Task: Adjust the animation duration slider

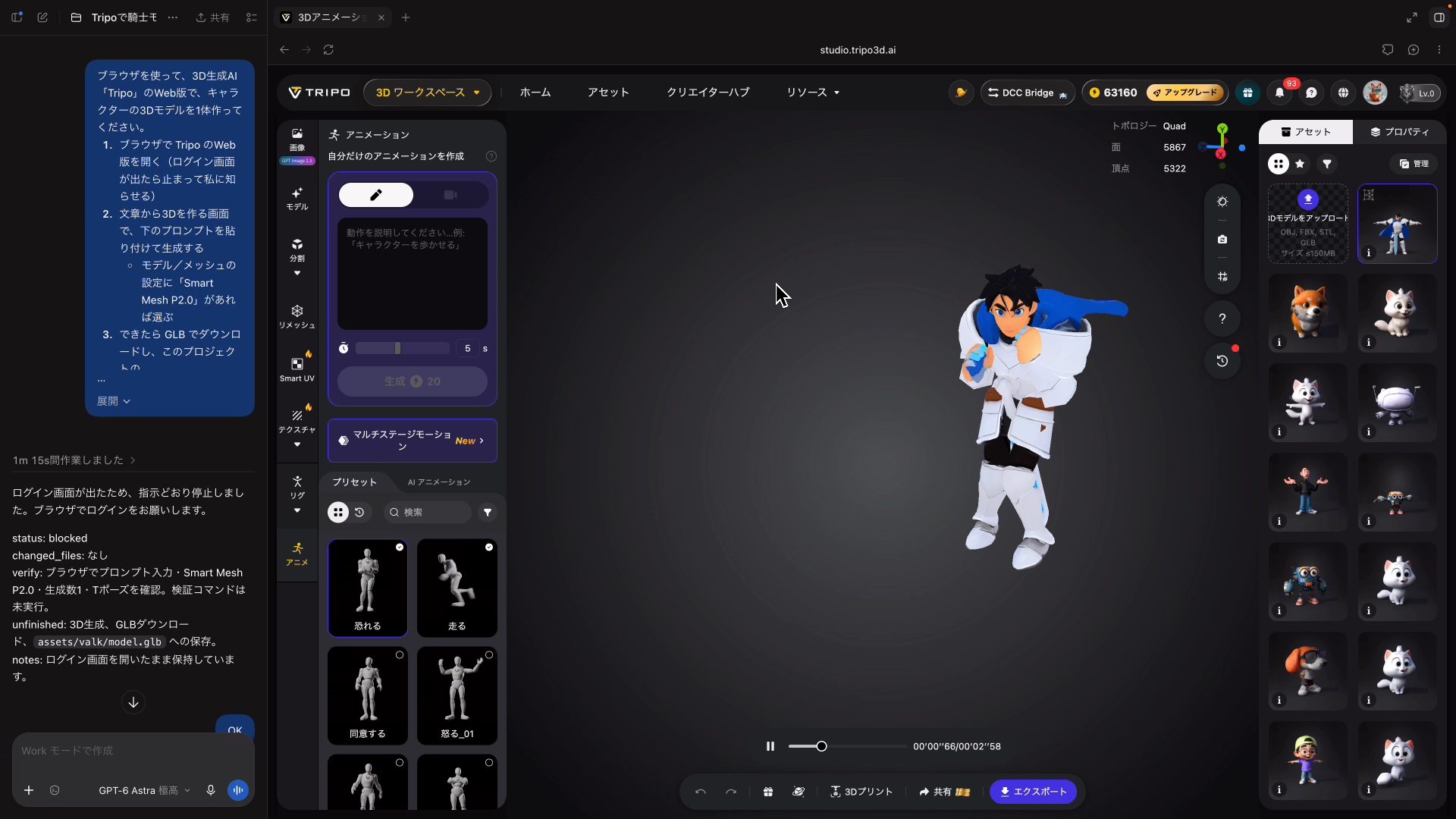Action: click(403, 348)
